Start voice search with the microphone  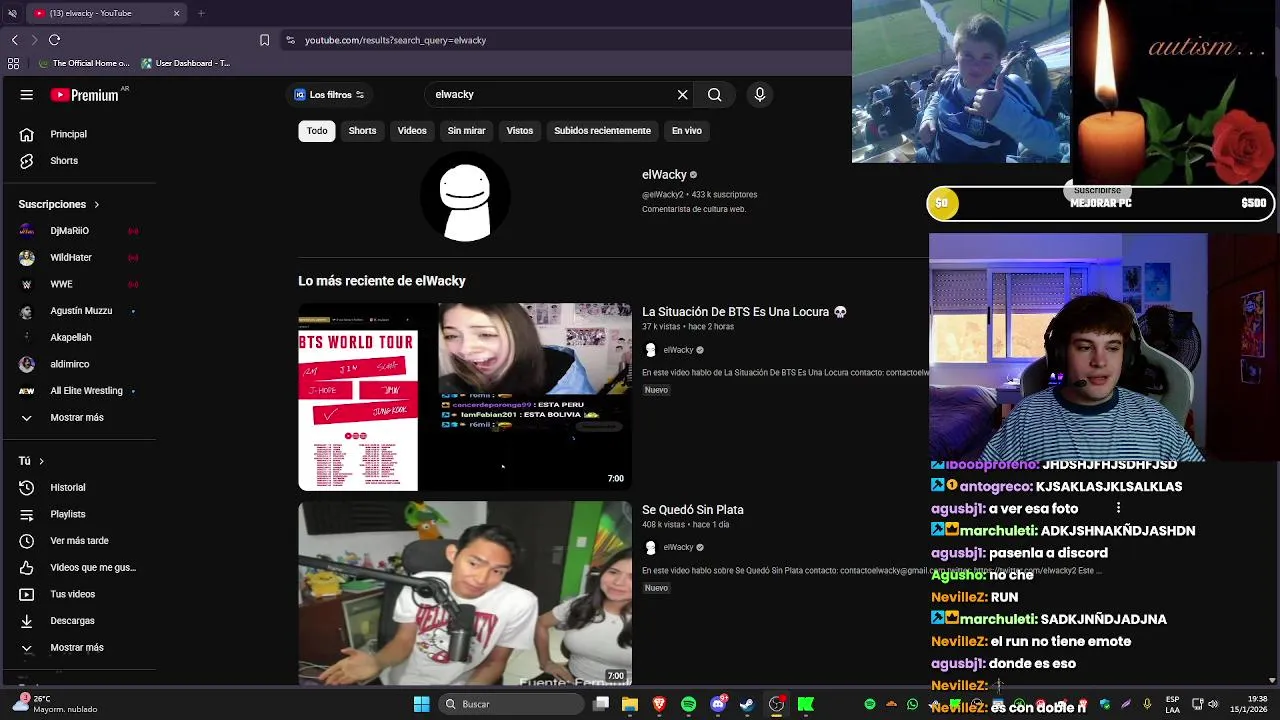click(760, 95)
